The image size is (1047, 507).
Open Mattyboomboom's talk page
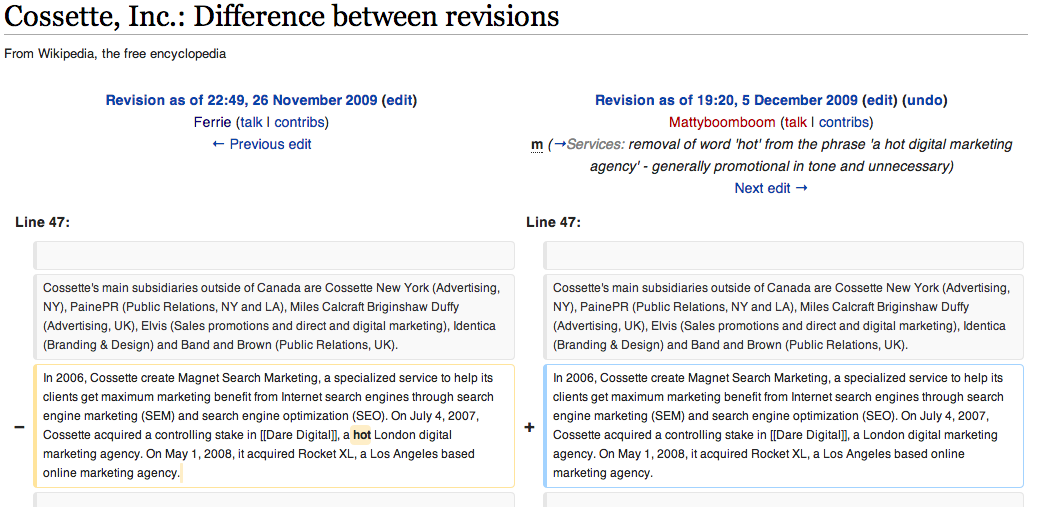796,122
